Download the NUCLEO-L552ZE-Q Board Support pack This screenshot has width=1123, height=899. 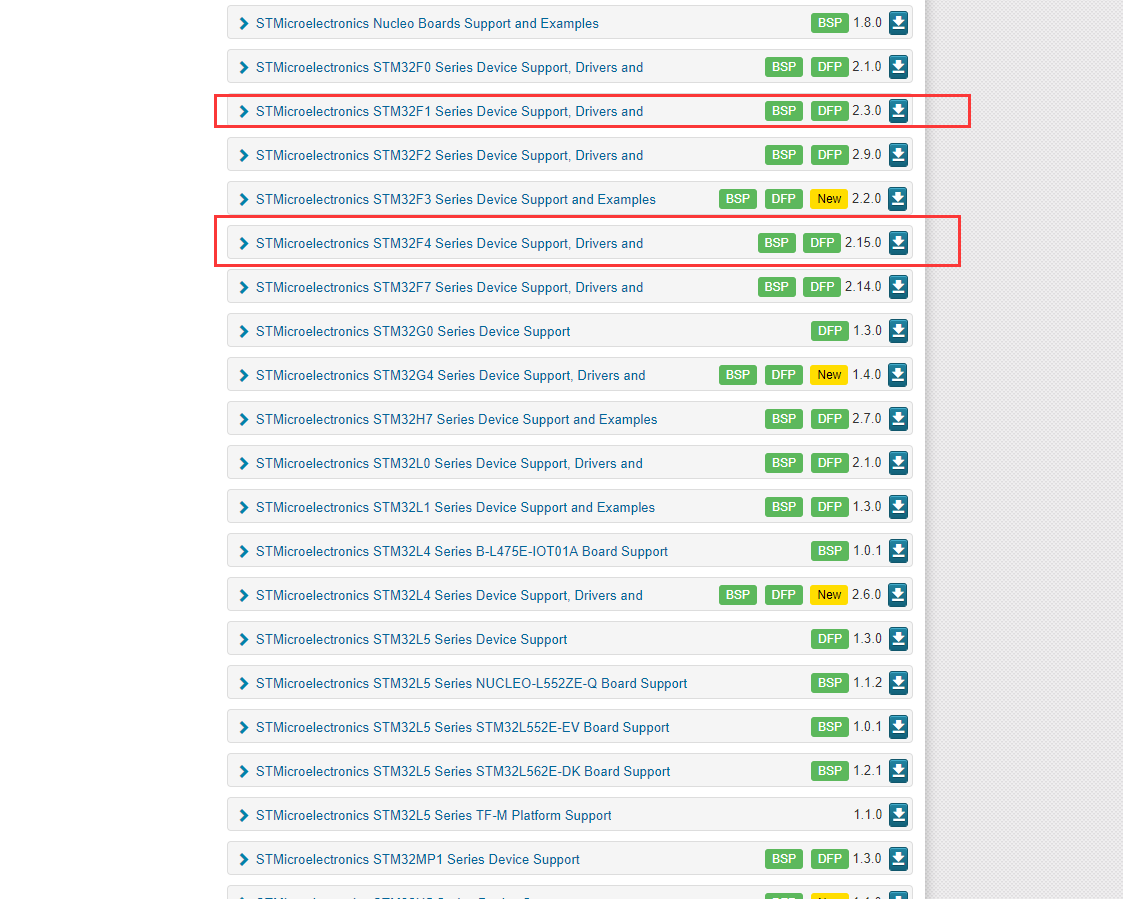[898, 683]
